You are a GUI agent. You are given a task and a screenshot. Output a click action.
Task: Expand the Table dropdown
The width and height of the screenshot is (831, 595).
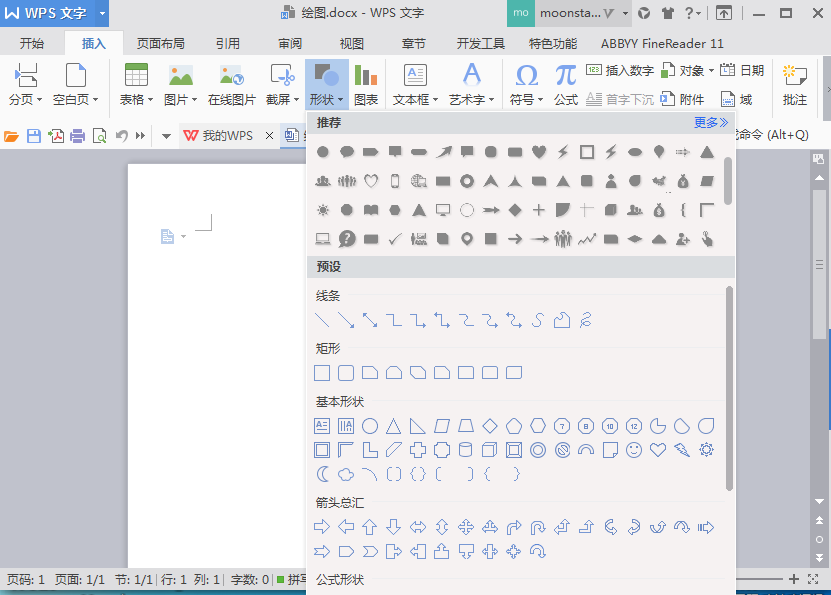pos(136,84)
